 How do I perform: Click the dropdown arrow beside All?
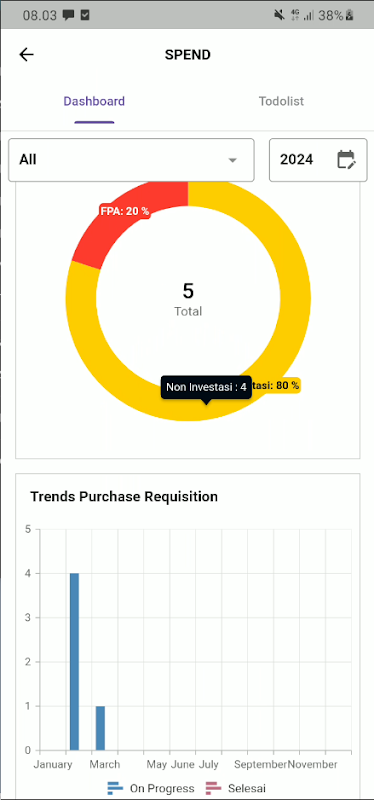point(233,160)
